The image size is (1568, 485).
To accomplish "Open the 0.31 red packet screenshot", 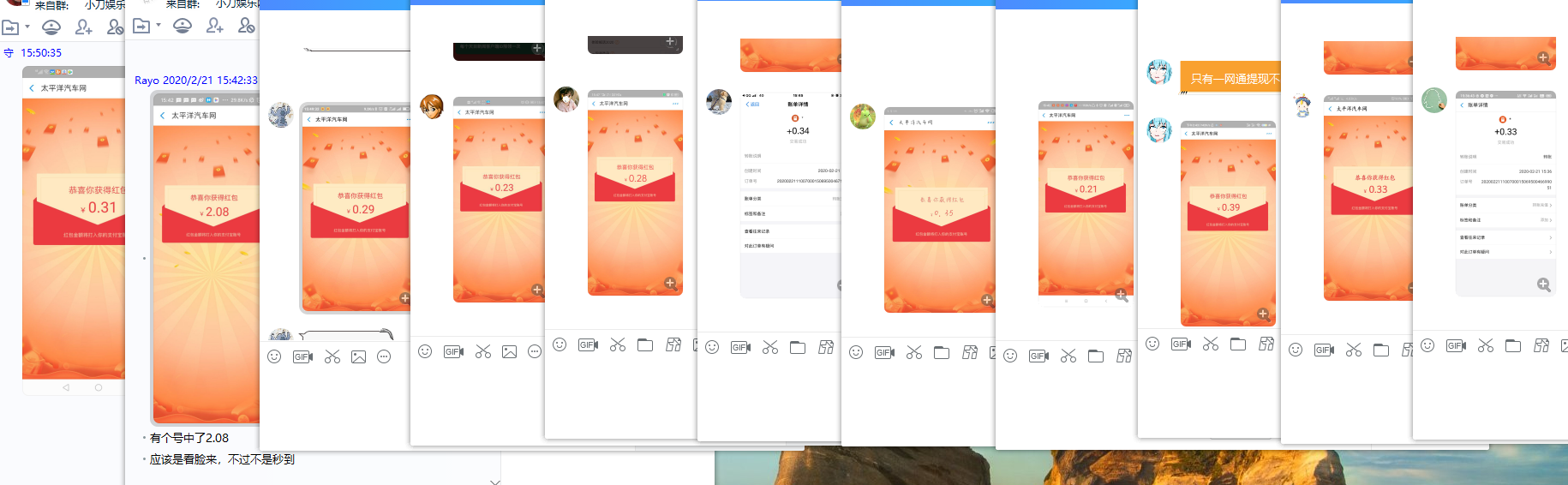I will point(74,231).
